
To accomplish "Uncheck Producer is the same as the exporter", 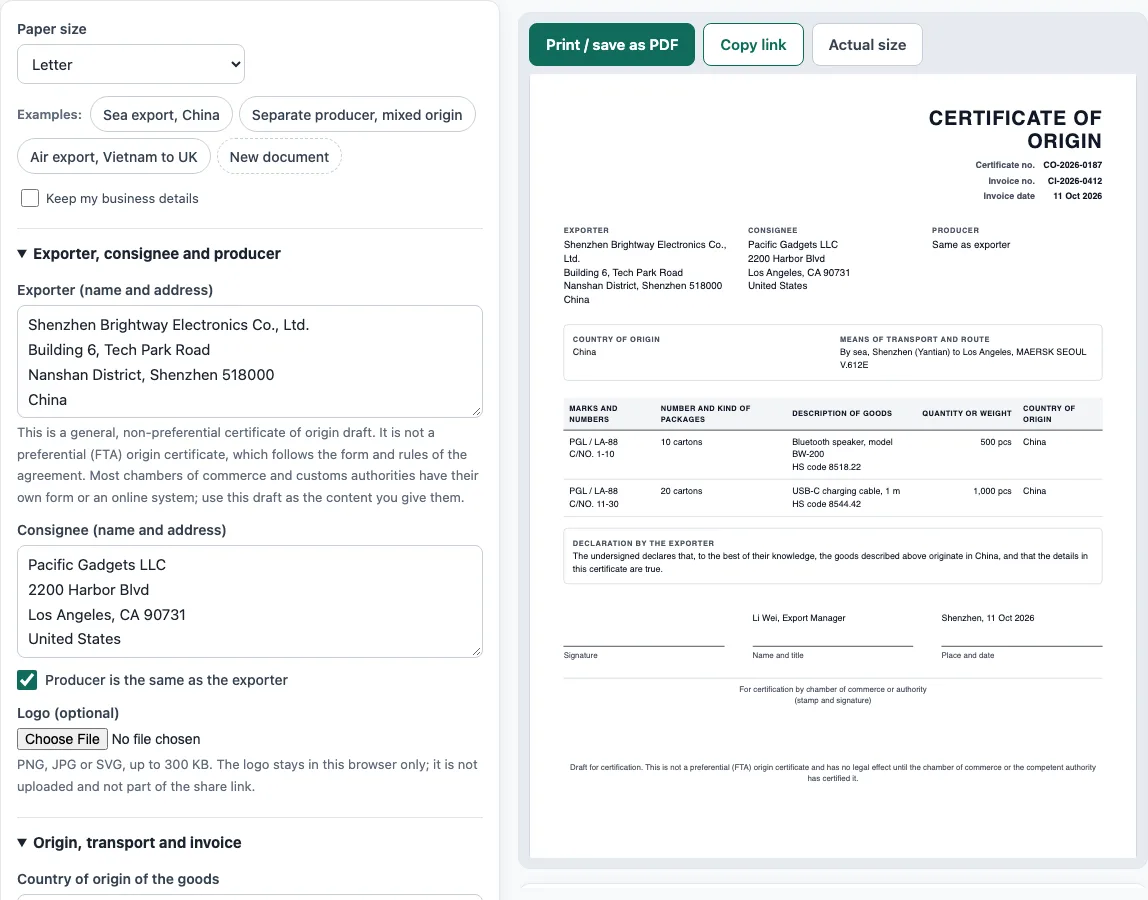I will click(x=27, y=680).
